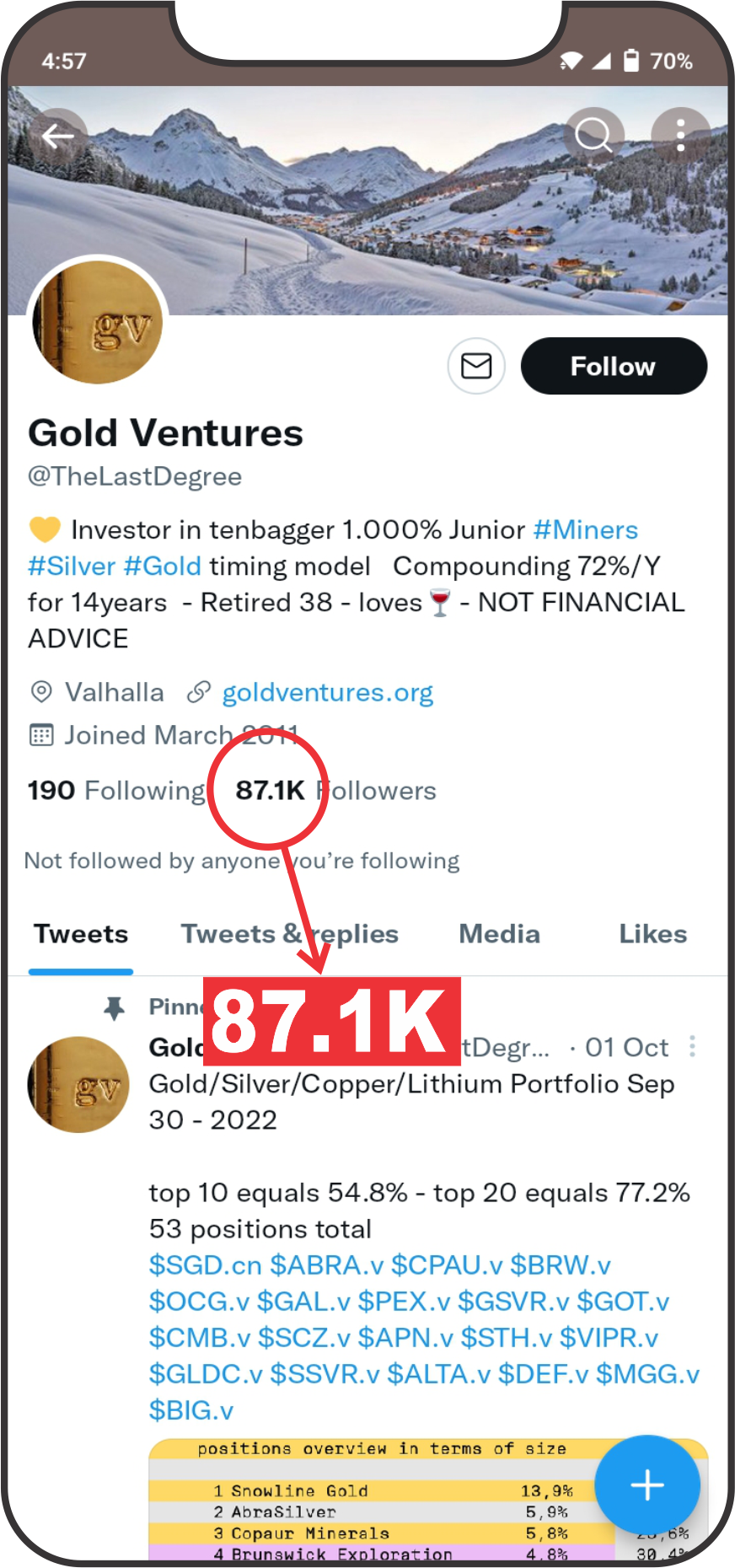735x1568 pixels.
Task: Switch to the Tweets tab
Action: point(81,934)
